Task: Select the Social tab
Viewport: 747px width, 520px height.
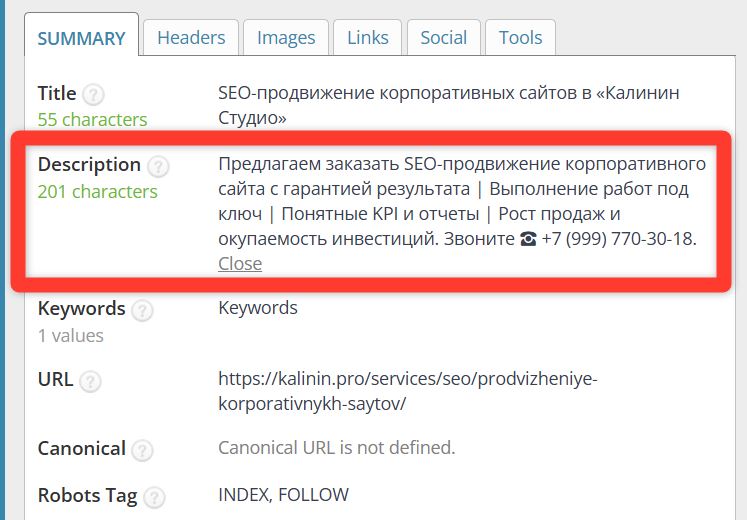Action: pyautogui.click(x=444, y=38)
